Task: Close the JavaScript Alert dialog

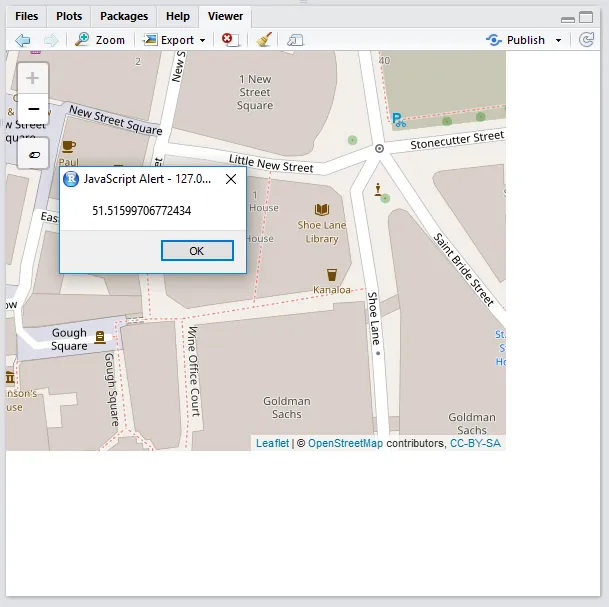Action: click(231, 179)
